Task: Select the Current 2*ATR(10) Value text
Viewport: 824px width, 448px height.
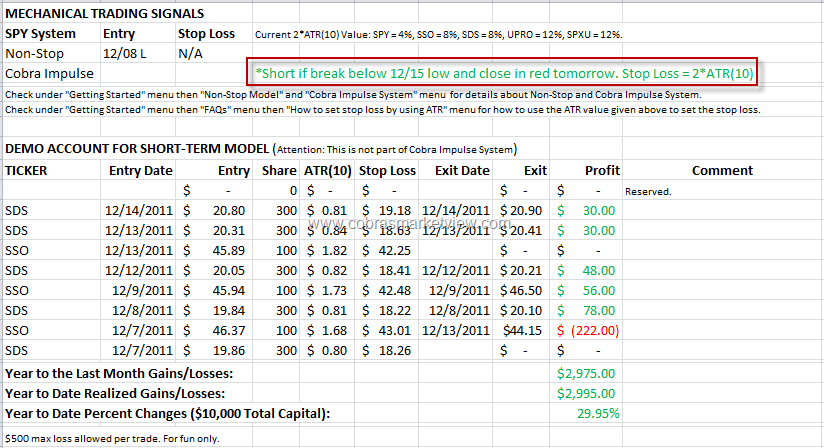Action: click(x=438, y=35)
